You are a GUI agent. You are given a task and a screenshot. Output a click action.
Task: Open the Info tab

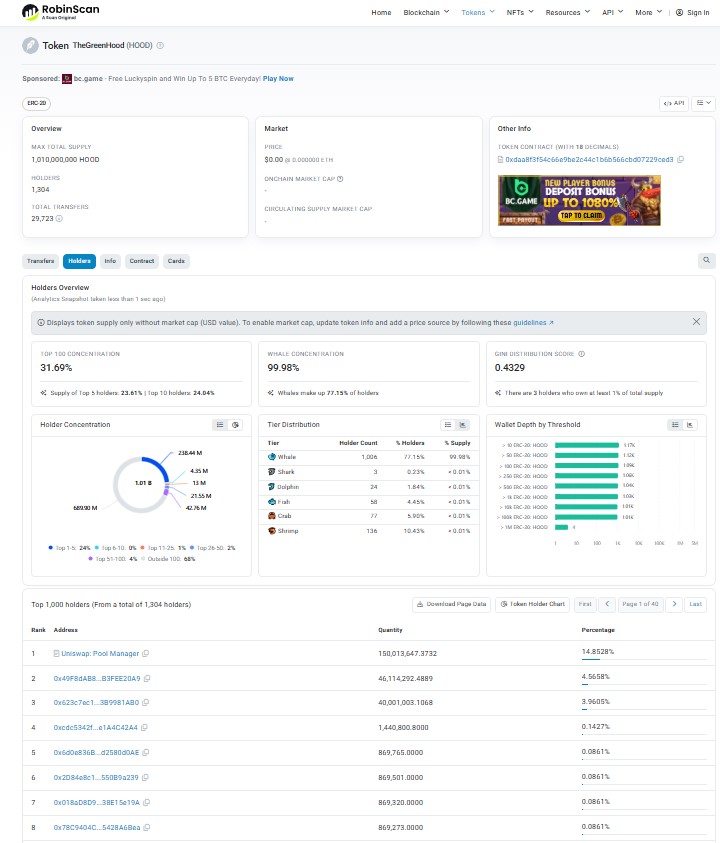tap(110, 261)
